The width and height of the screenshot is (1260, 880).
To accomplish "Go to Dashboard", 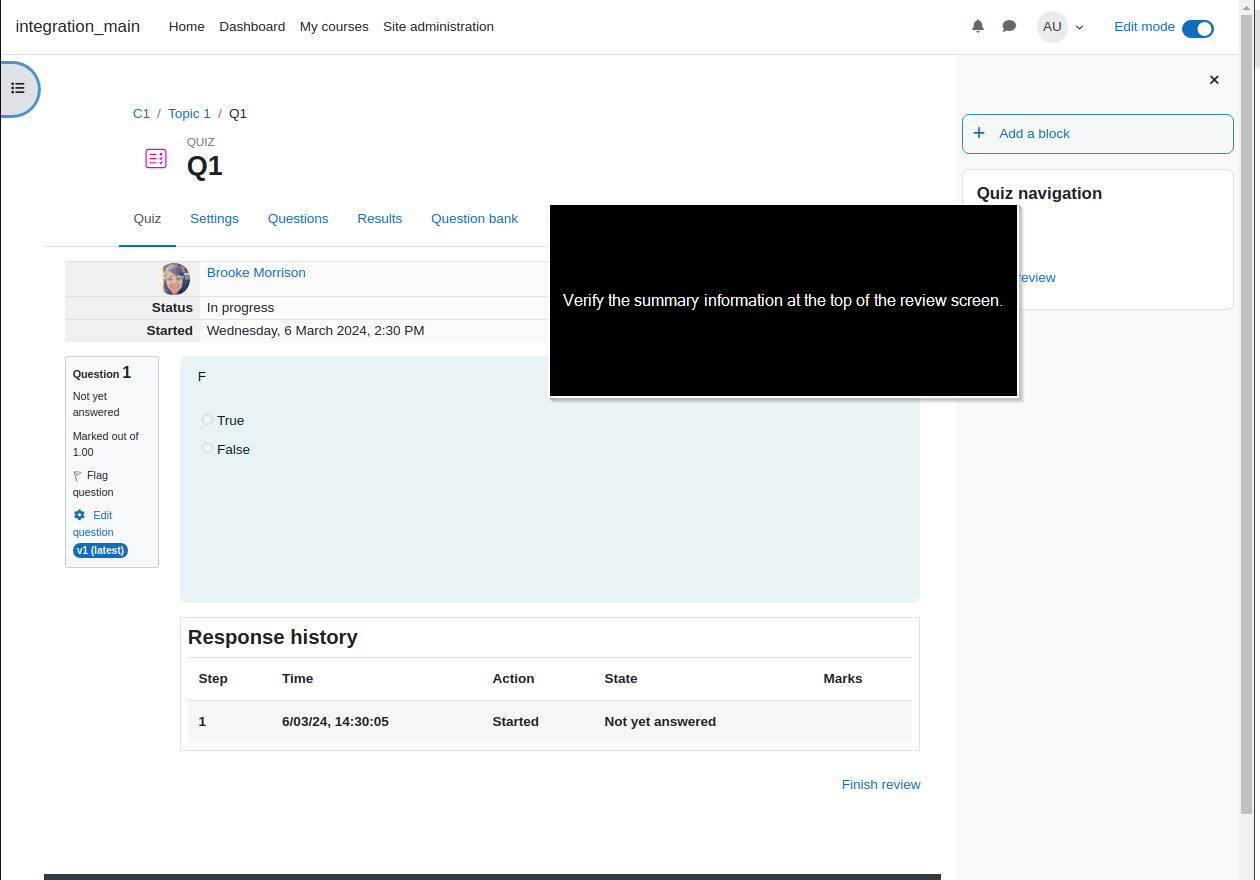I will (x=252, y=27).
